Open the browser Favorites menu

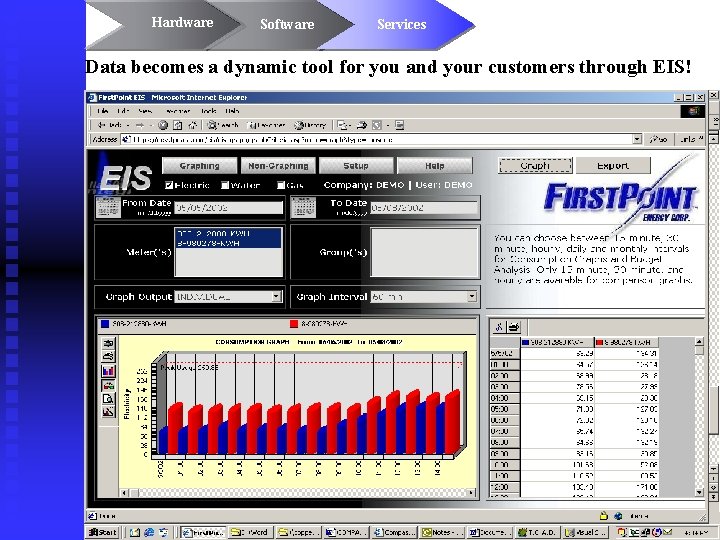(178, 111)
